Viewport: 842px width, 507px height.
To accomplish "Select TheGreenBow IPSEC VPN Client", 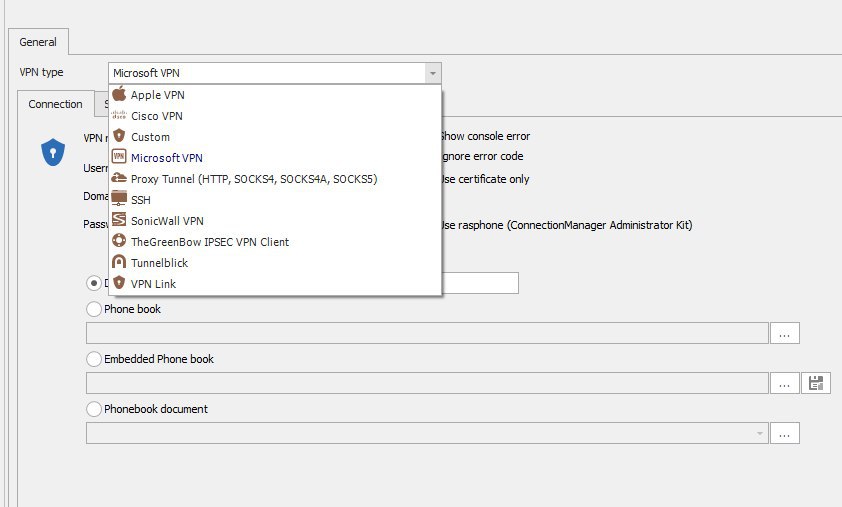I will 275,241.
